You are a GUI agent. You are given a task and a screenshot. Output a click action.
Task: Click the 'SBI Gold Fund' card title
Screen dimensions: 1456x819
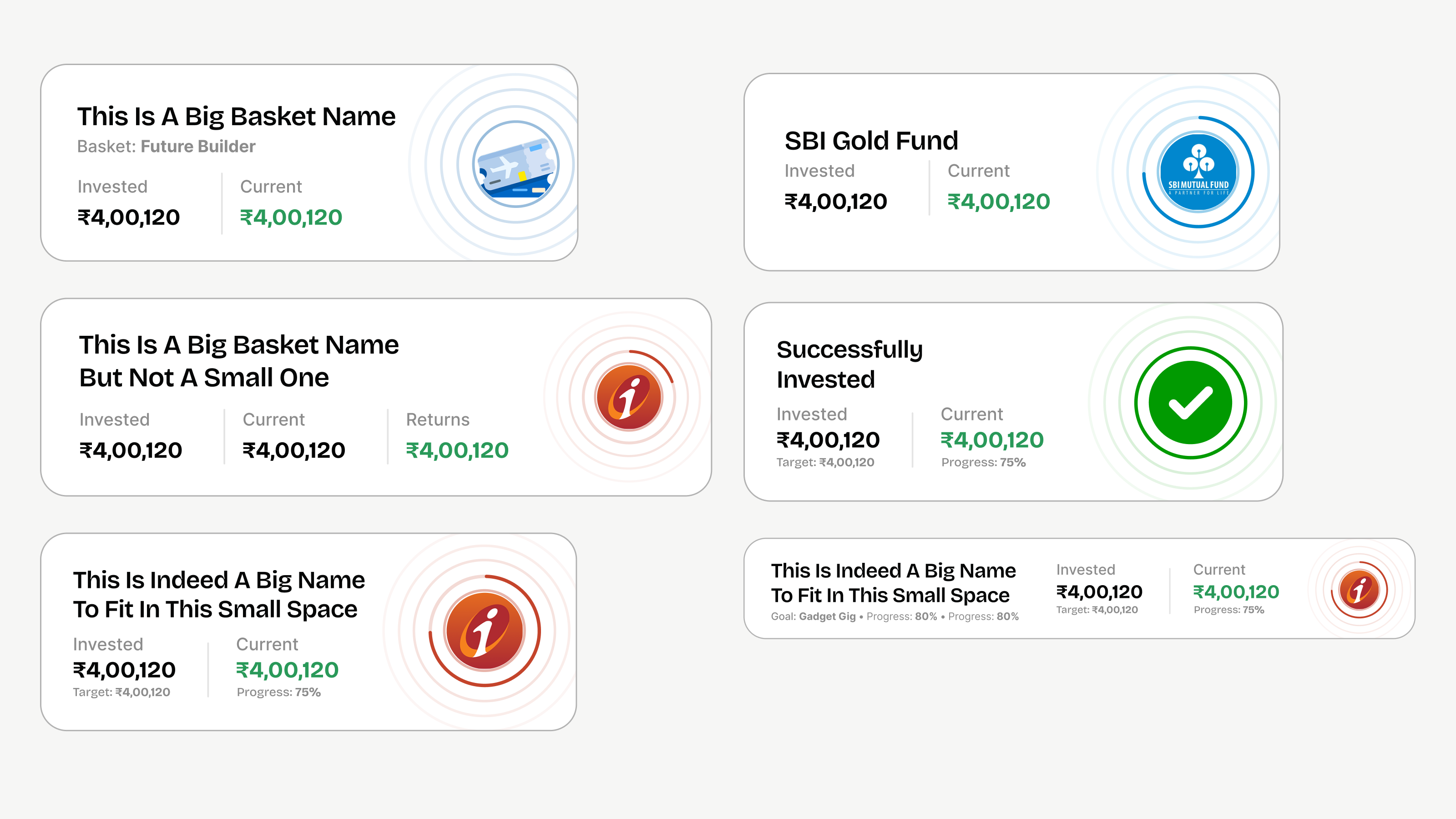(871, 140)
